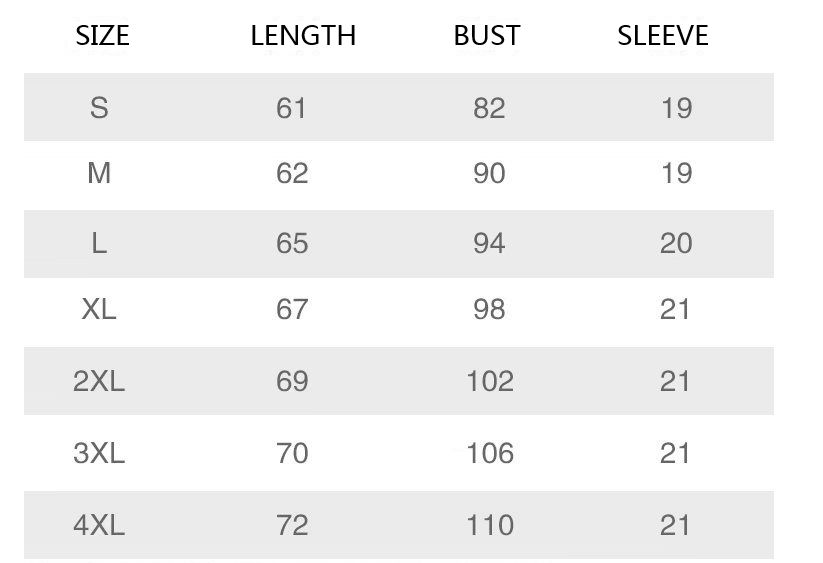Select the XL size row label
The height and width of the screenshot is (563, 823).
tap(99, 309)
